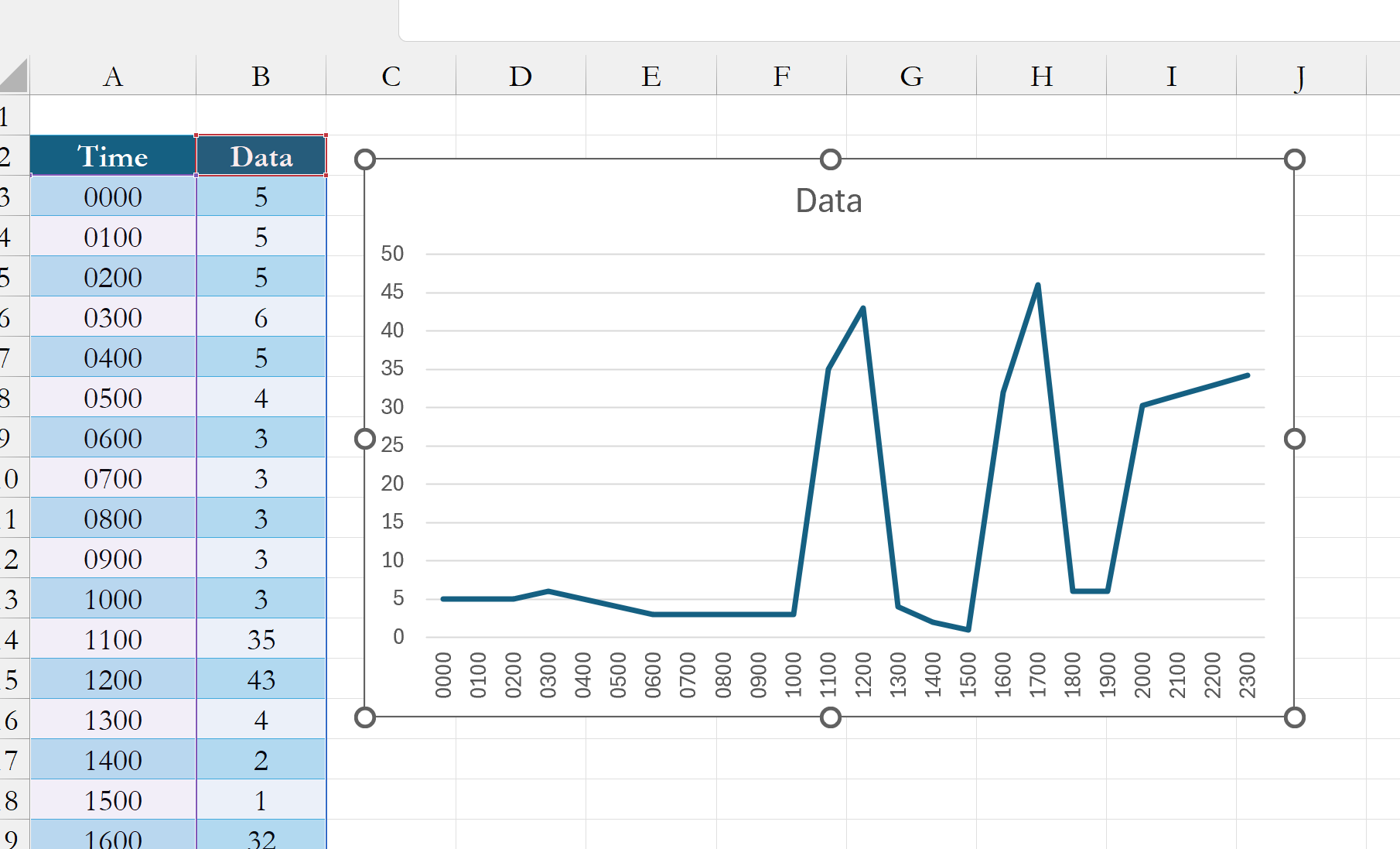This screenshot has height=849, width=1400.
Task: Select the cell containing 0500
Action: point(113,398)
